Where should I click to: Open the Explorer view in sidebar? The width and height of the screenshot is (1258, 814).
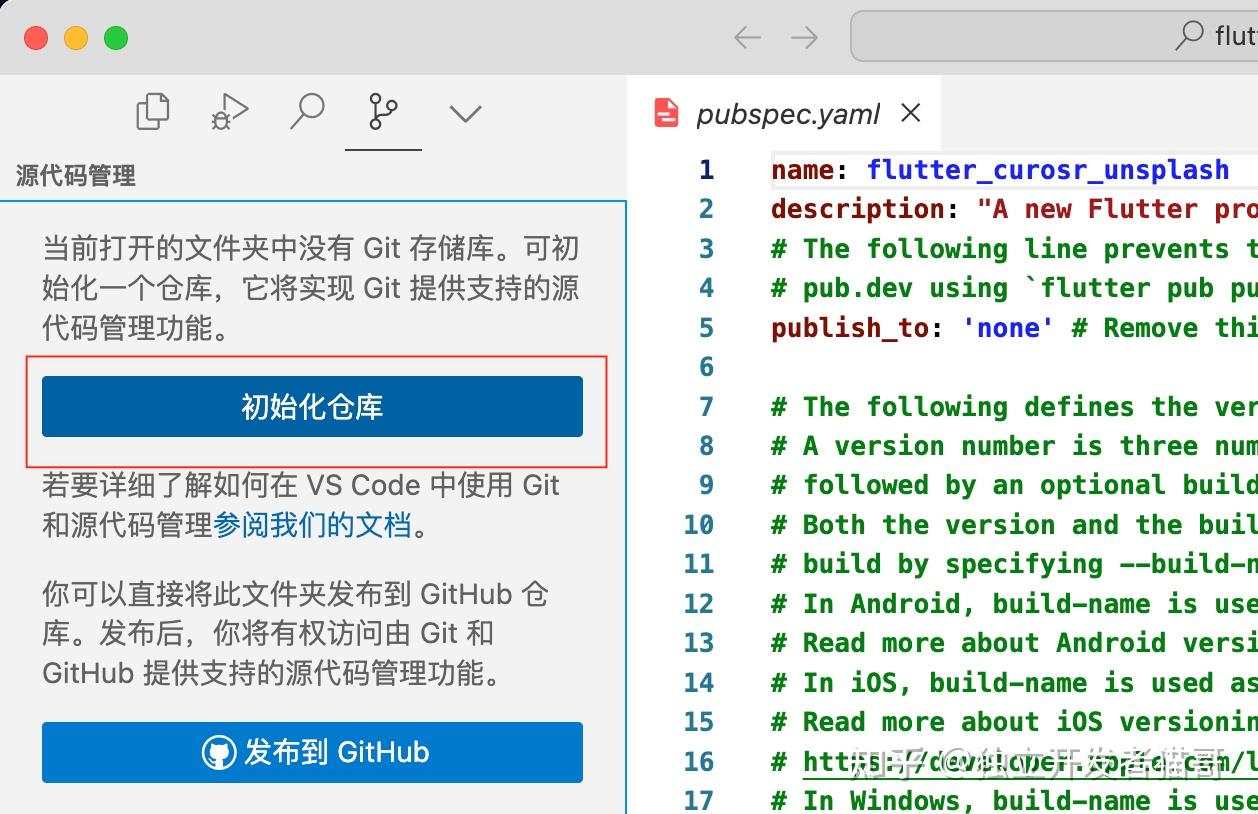click(152, 111)
